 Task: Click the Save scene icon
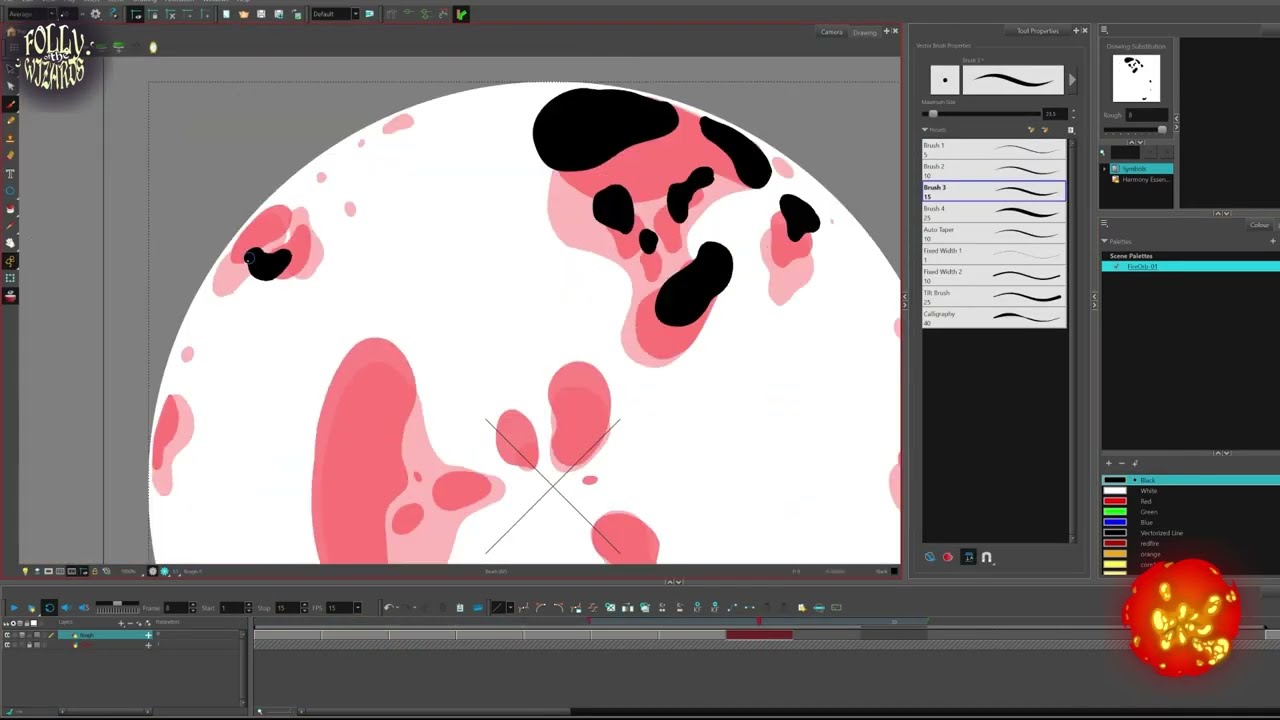click(261, 14)
